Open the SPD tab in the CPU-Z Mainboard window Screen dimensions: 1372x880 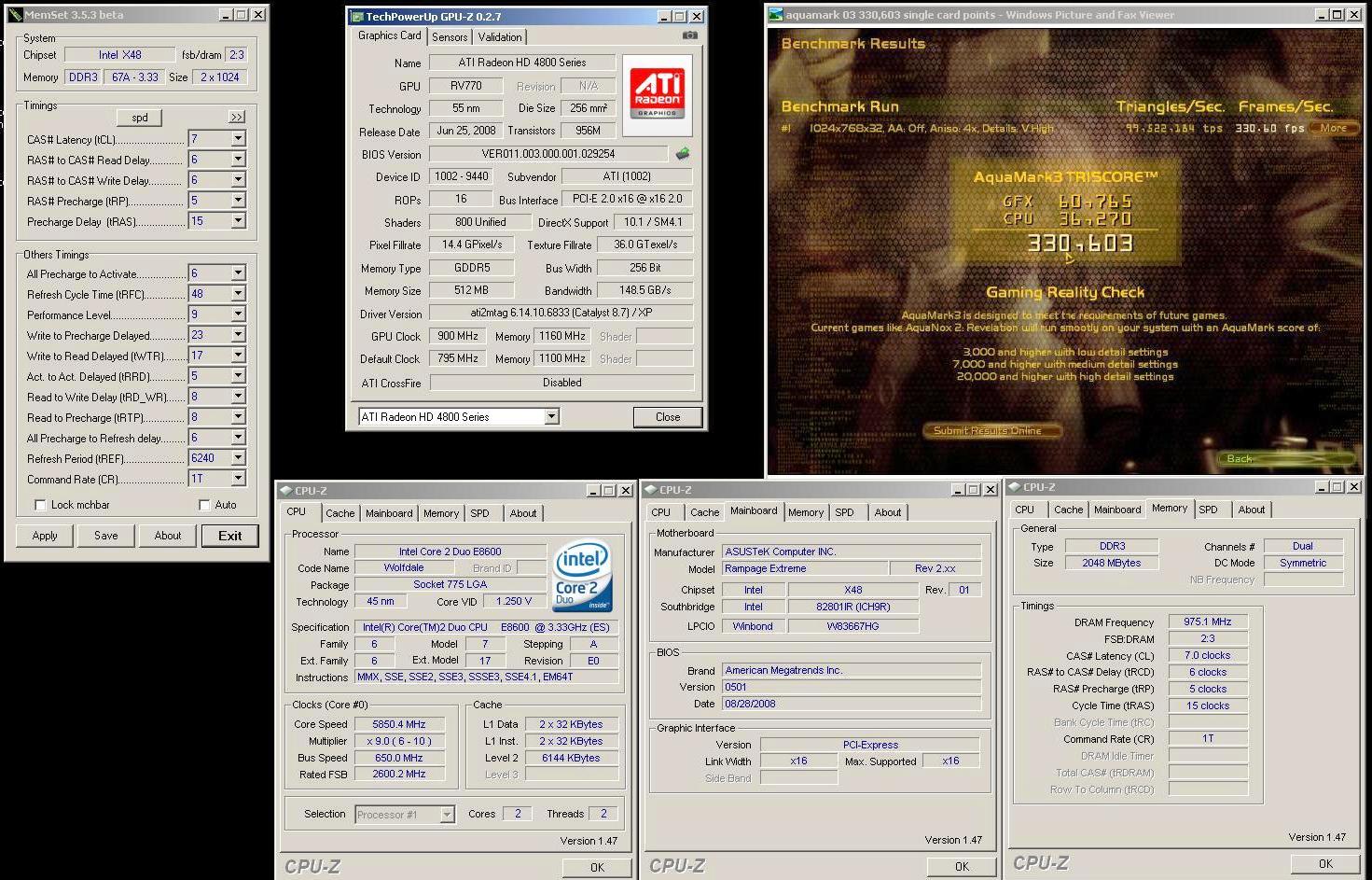[x=844, y=512]
